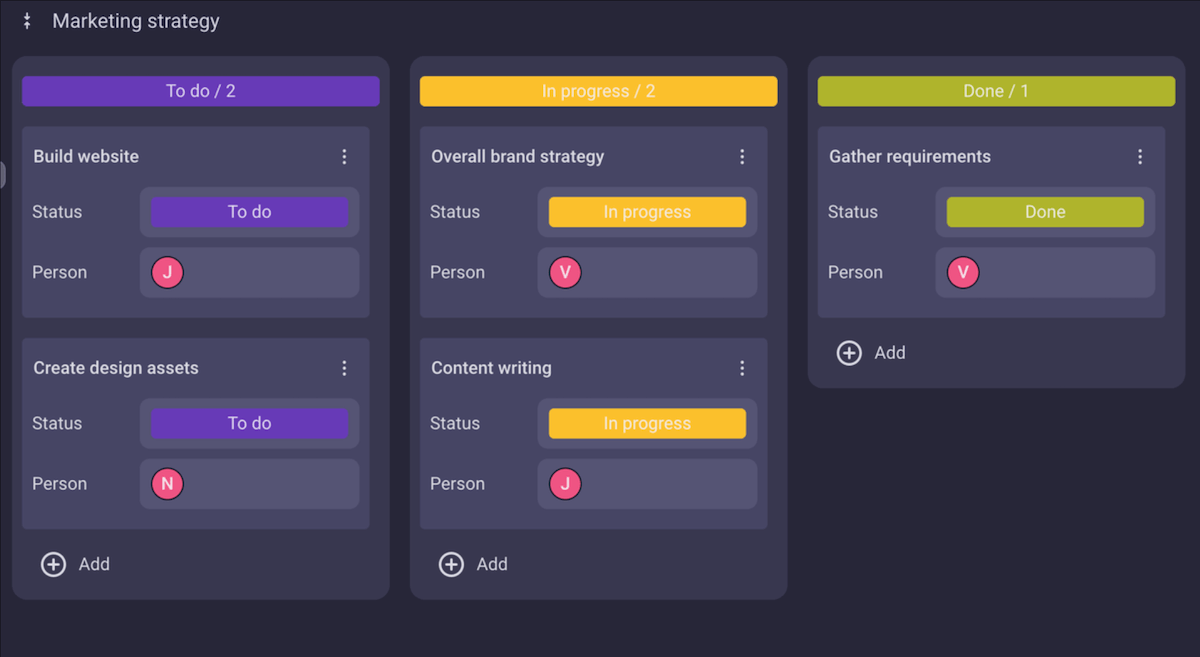Screen dimensions: 1200x657
Task: Open the Create design assets three-dot menu
Action: 344,368
